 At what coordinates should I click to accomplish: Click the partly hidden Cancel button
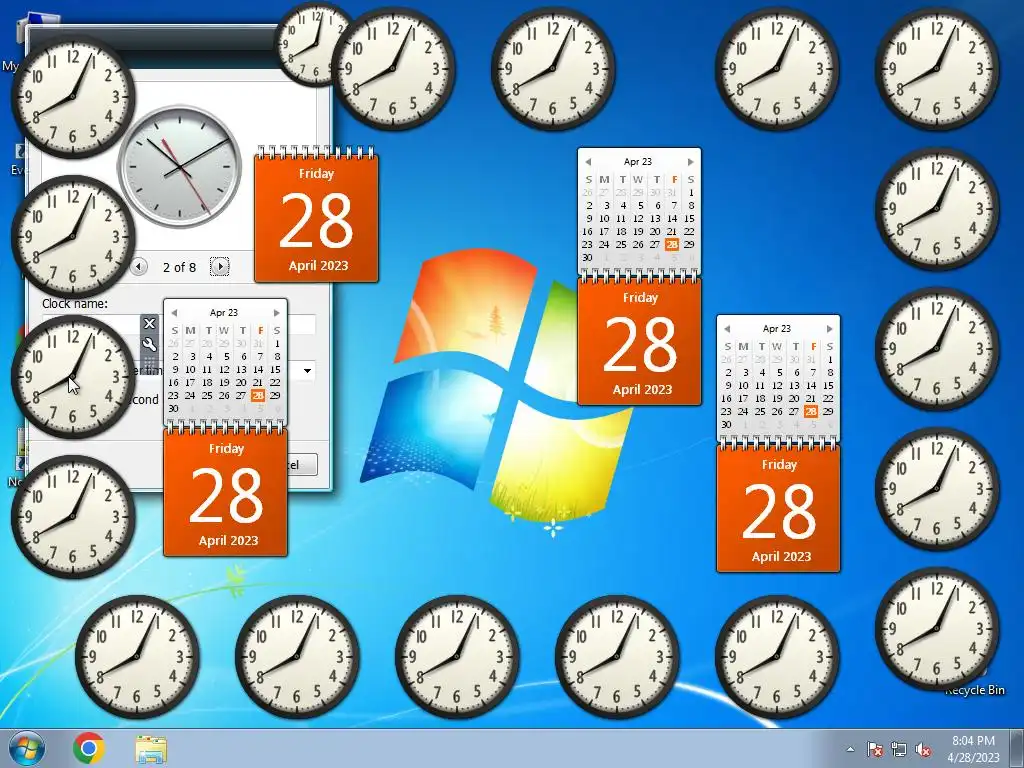(302, 464)
